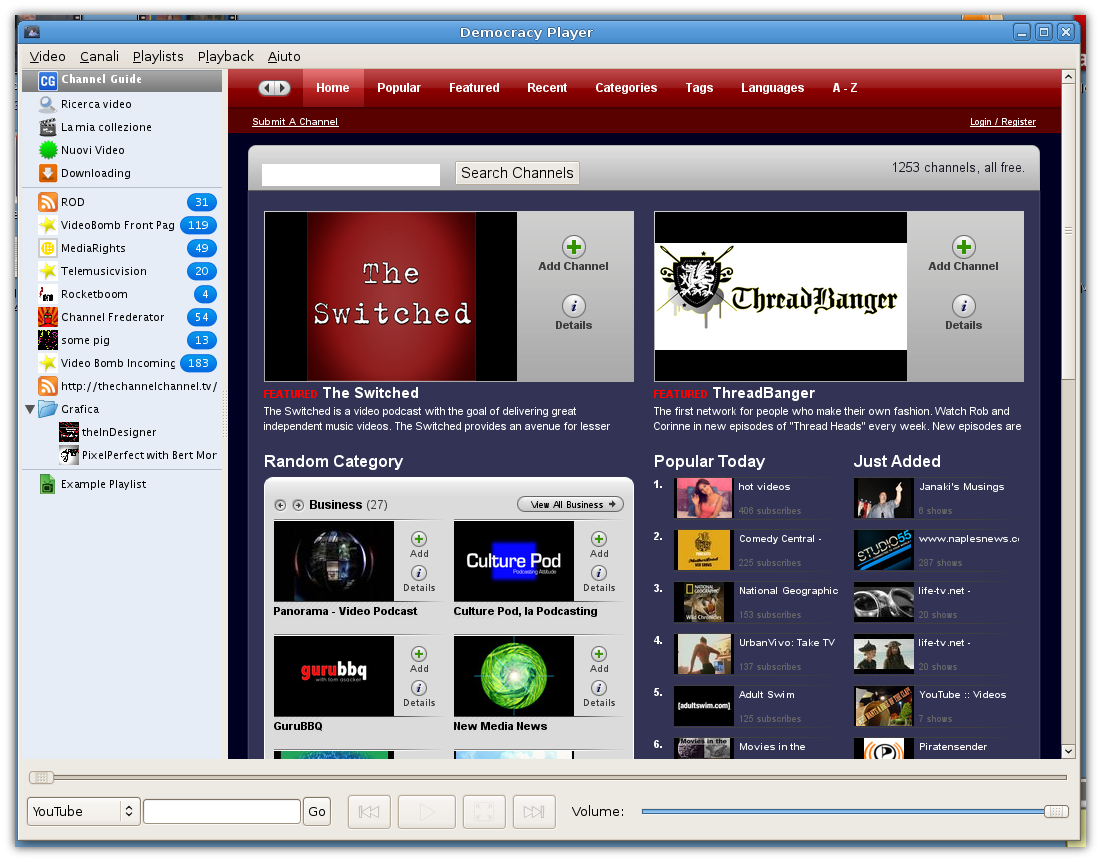Click scrollbar down arrow in channel guide

1068,751
